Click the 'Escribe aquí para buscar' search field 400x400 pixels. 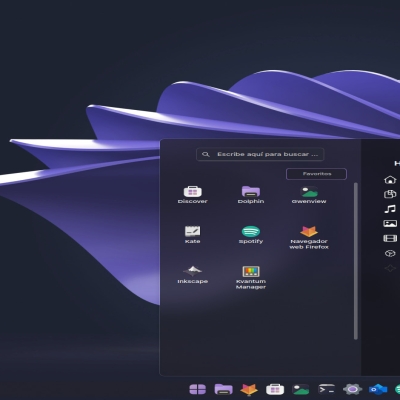pyautogui.click(x=260, y=154)
